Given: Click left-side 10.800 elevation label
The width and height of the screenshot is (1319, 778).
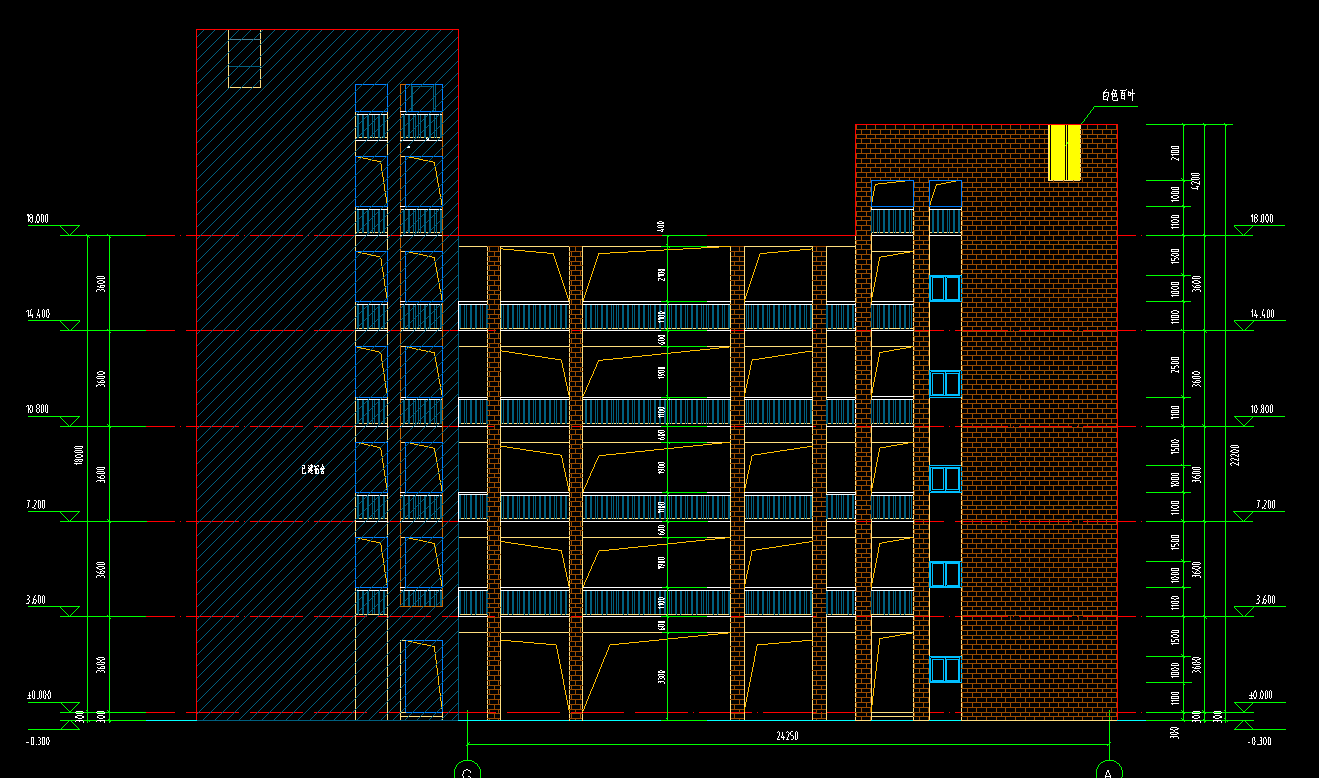Looking at the screenshot, I should click(38, 409).
